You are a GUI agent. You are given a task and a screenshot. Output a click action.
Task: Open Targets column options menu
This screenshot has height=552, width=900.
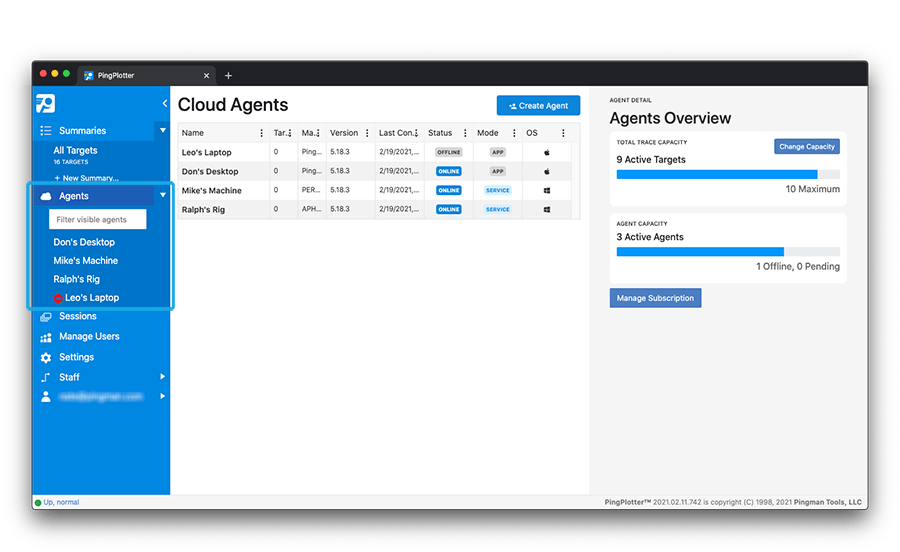coord(290,133)
